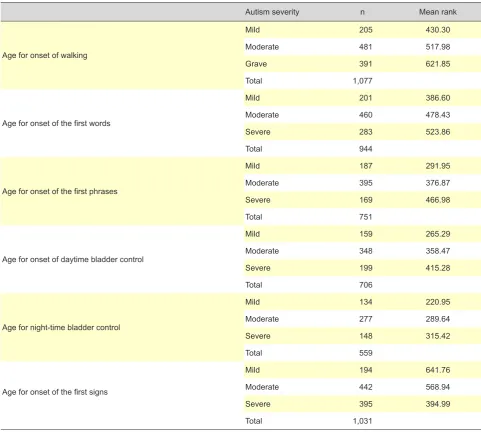Click the mean rank 220.95
Image resolution: width=481 pixels, height=435 pixels.
coord(438,302)
